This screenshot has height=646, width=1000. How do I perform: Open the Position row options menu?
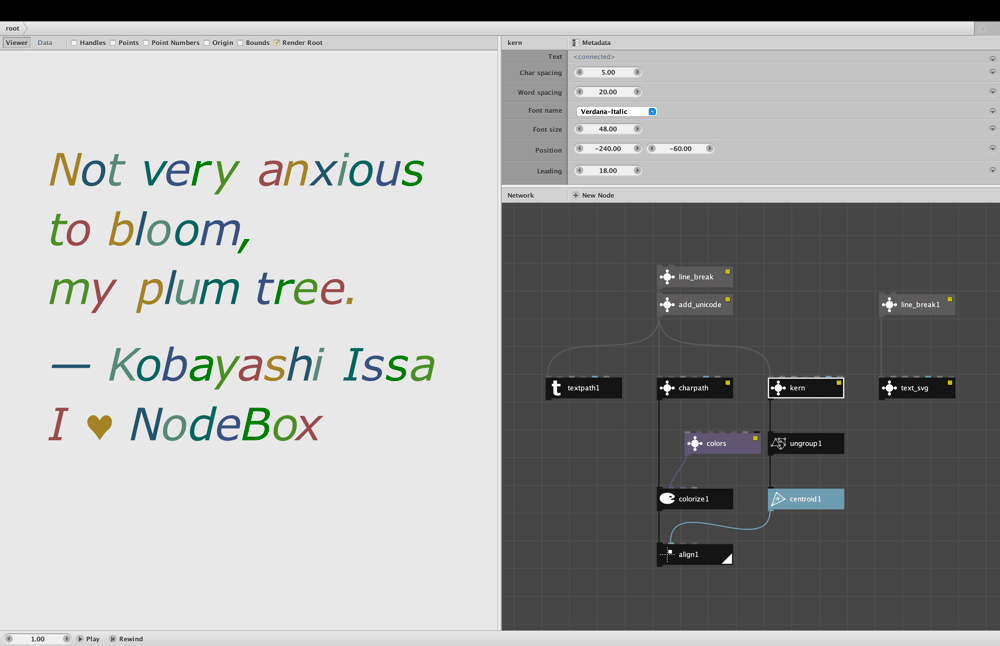(x=992, y=149)
